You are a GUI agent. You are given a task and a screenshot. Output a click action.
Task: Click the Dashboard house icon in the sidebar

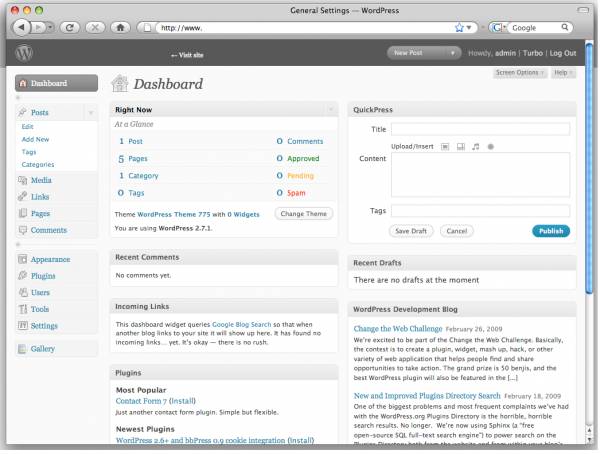[x=23, y=83]
